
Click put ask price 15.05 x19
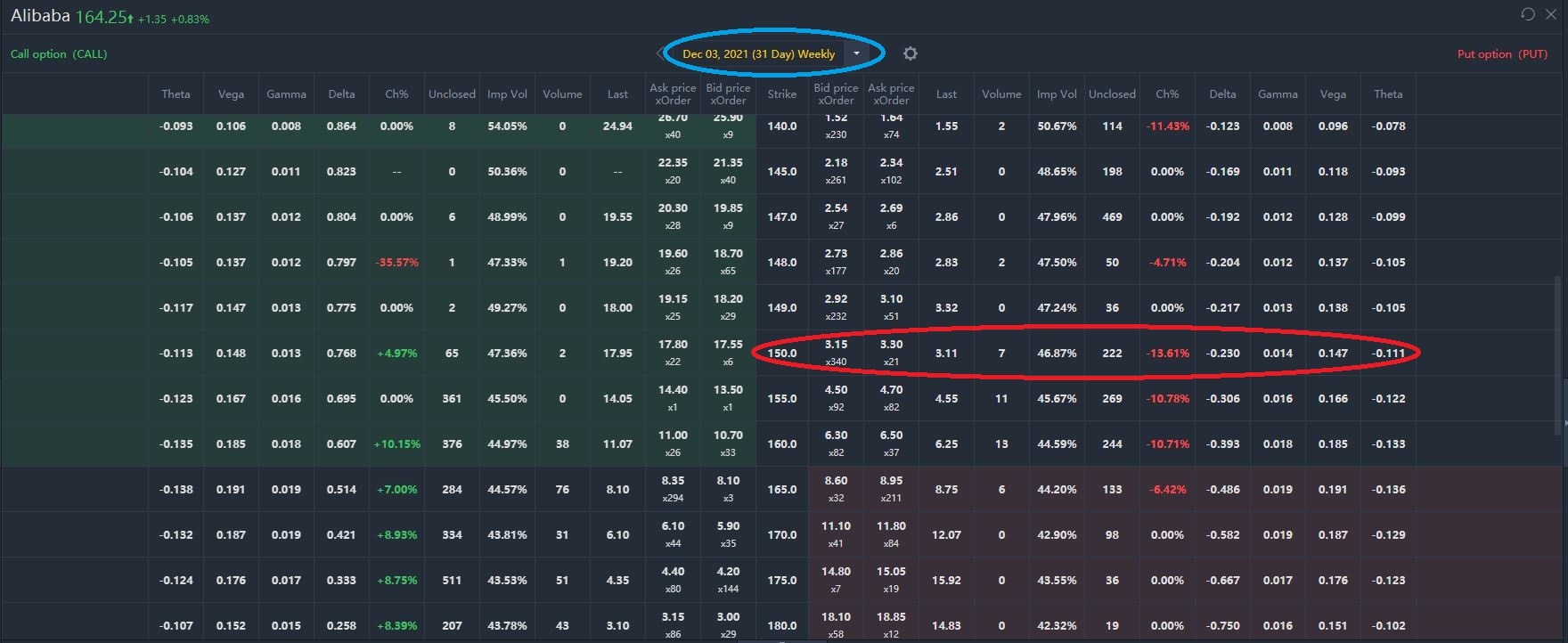point(891,580)
